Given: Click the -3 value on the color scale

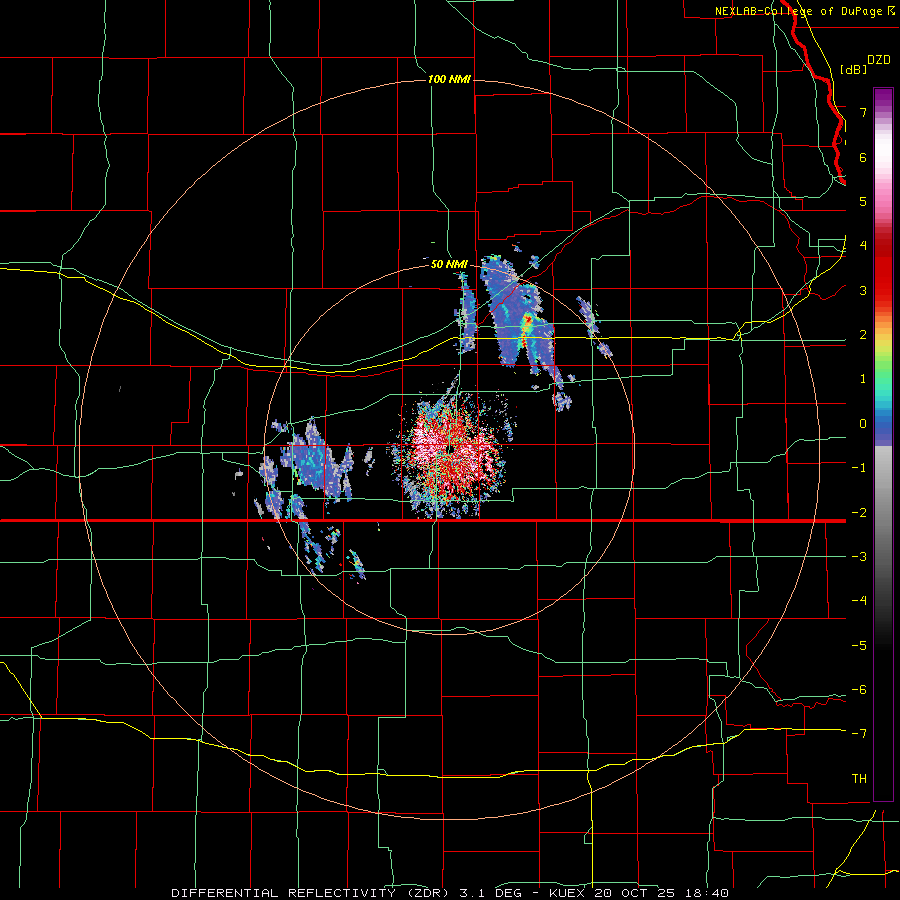Looking at the screenshot, I should [859, 556].
